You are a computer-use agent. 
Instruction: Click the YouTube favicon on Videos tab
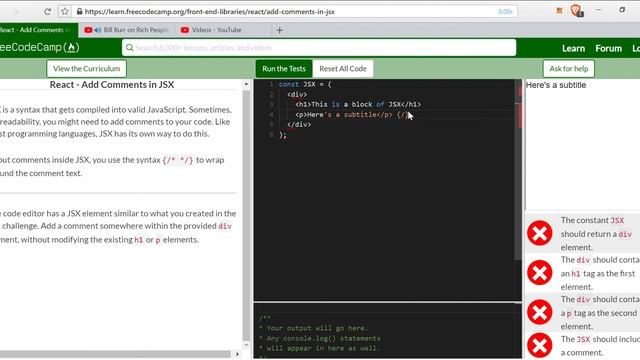pos(184,30)
